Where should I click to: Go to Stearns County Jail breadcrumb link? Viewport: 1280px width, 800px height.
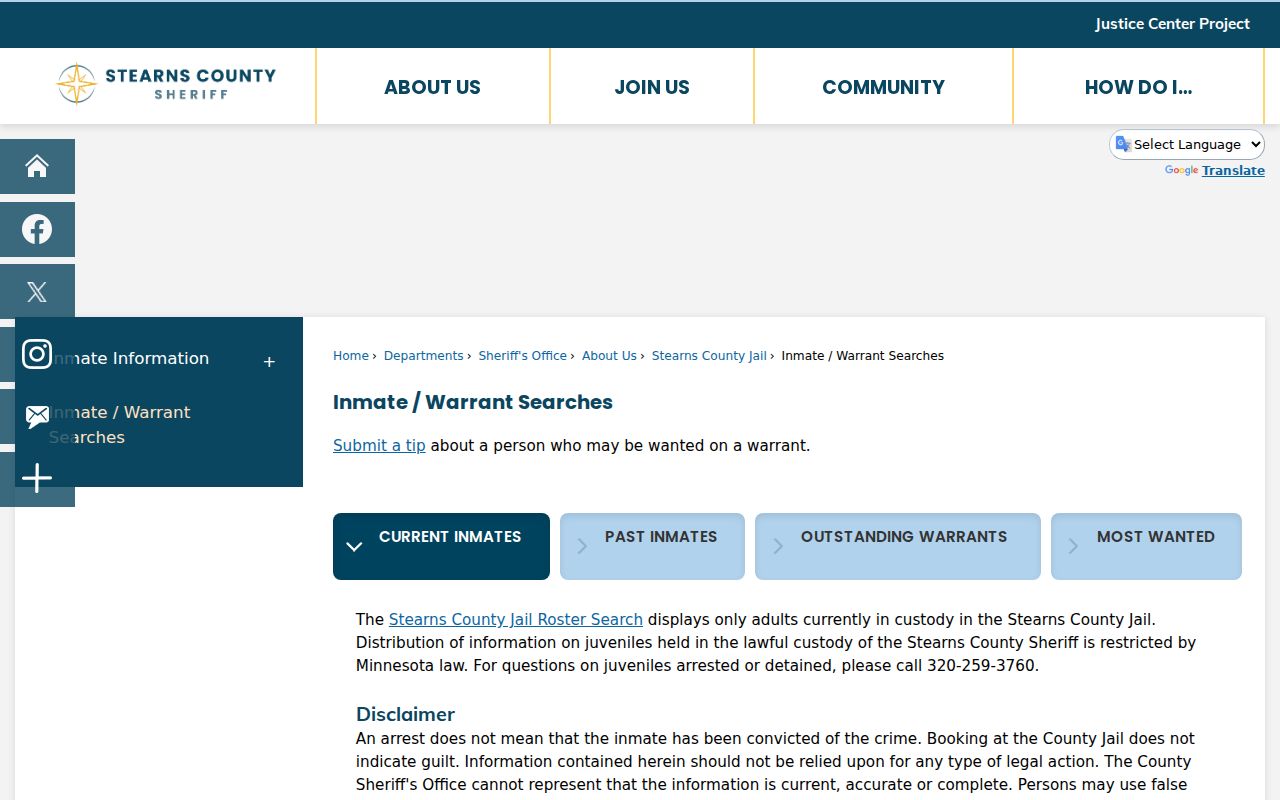709,355
